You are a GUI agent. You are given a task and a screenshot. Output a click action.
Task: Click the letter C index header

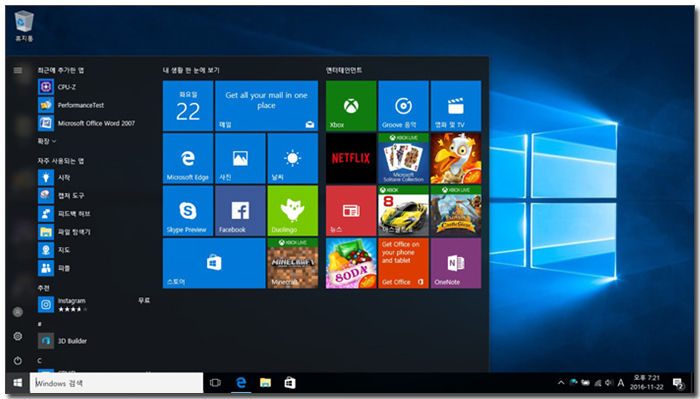[x=40, y=361]
